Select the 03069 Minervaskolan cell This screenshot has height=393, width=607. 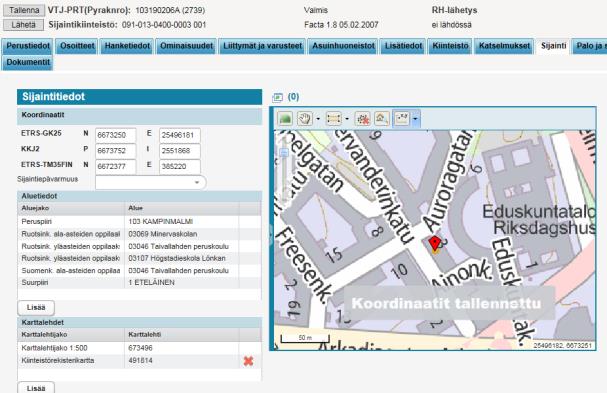pyautogui.click(x=182, y=234)
